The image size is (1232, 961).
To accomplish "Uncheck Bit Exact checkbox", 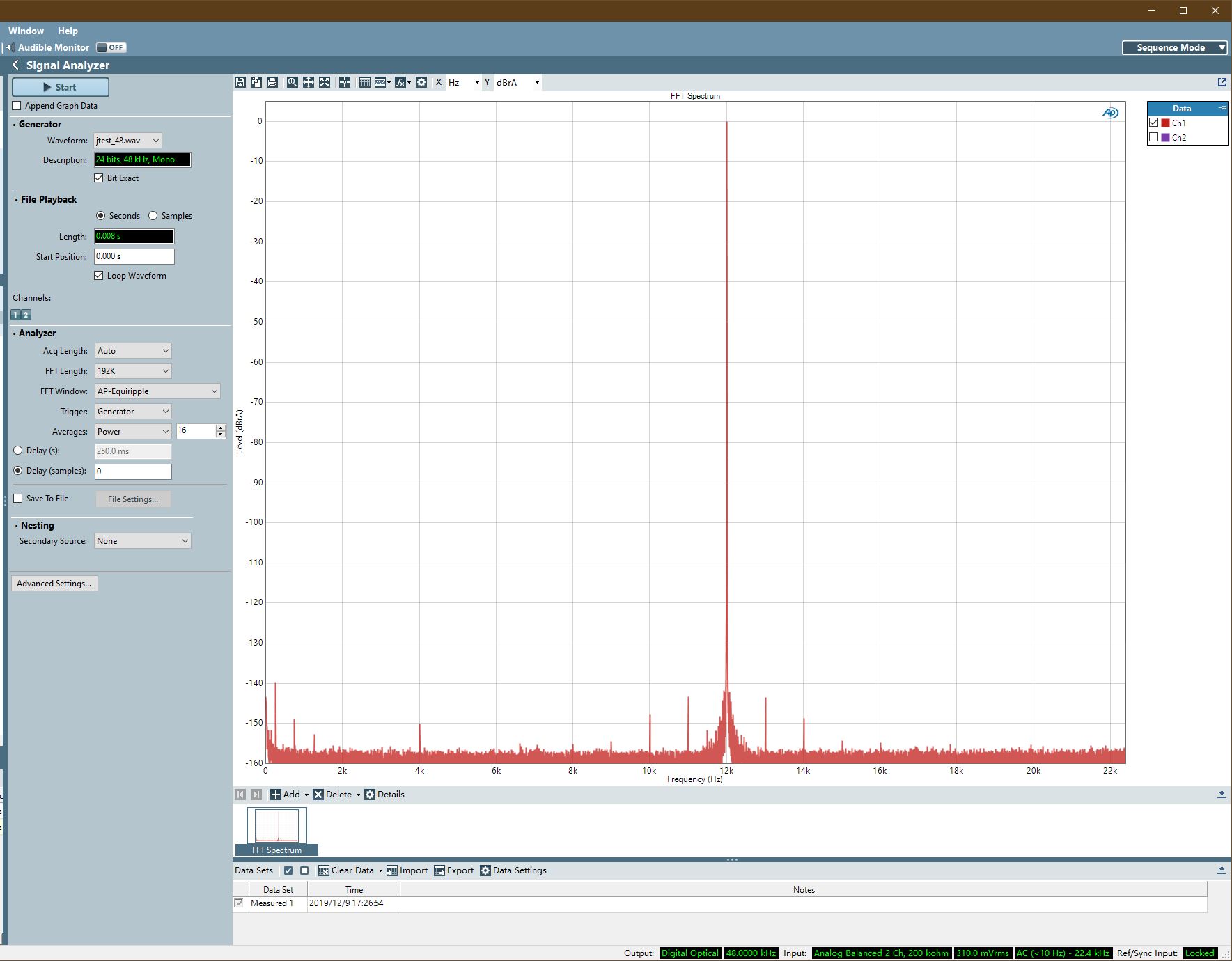I will coord(99,178).
